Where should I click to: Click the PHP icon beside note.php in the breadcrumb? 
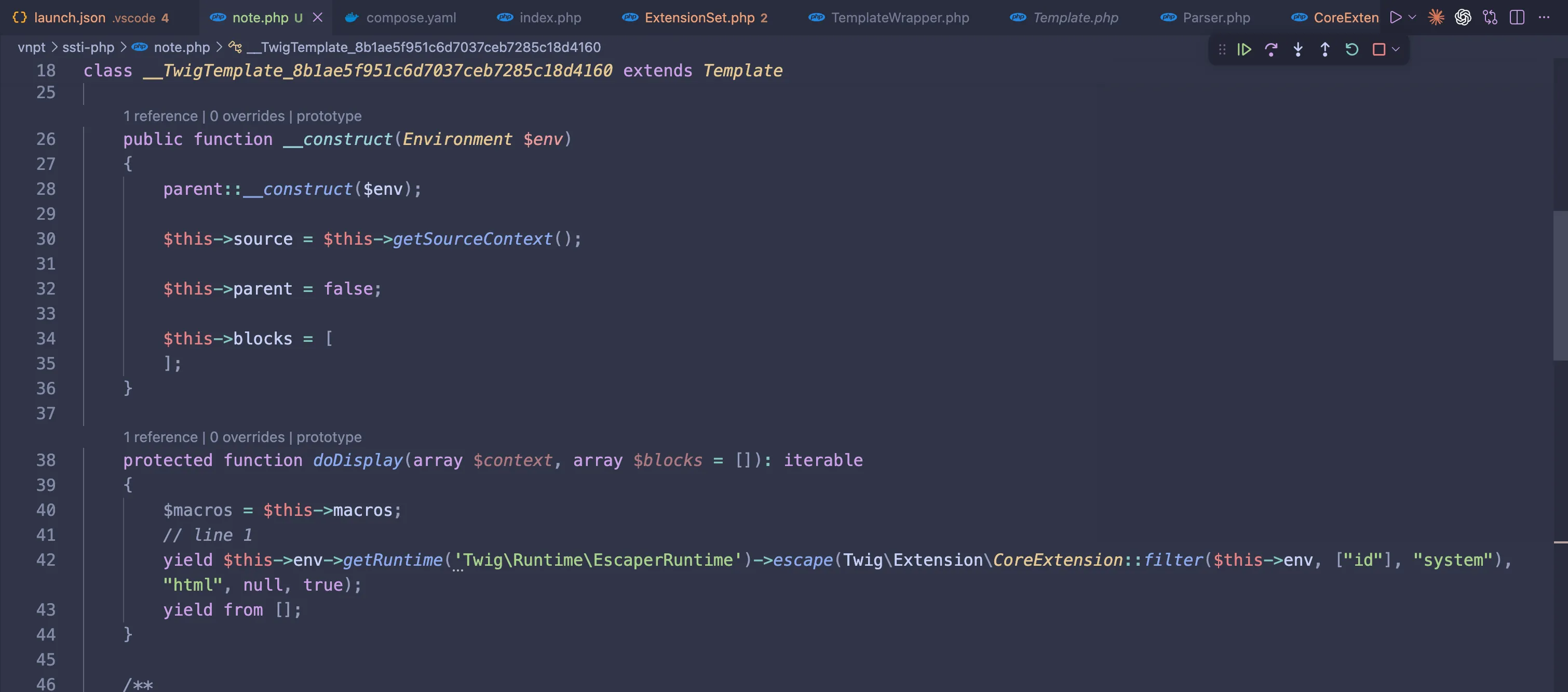(x=139, y=47)
